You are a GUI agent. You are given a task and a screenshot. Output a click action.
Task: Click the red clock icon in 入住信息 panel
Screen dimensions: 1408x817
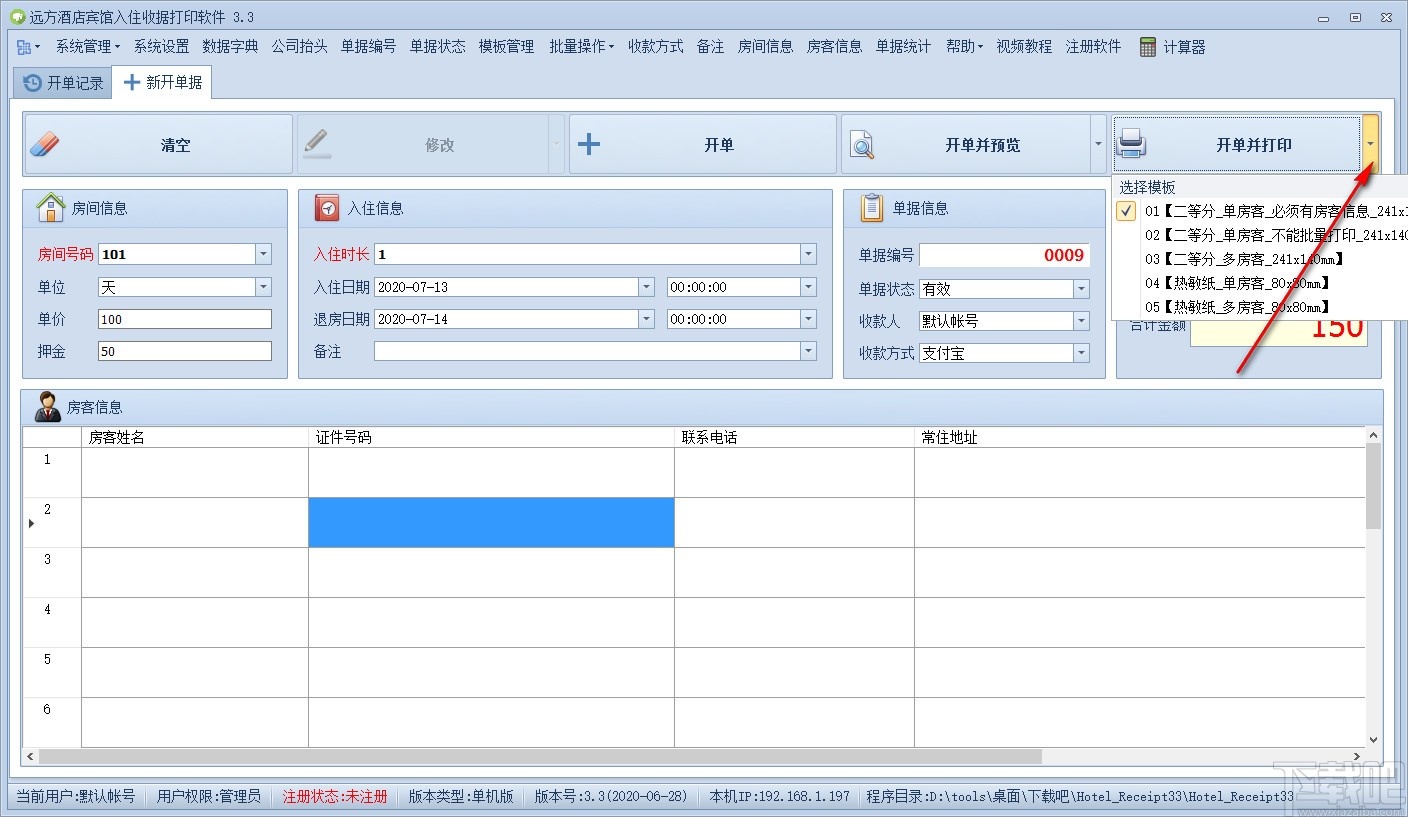tap(327, 208)
